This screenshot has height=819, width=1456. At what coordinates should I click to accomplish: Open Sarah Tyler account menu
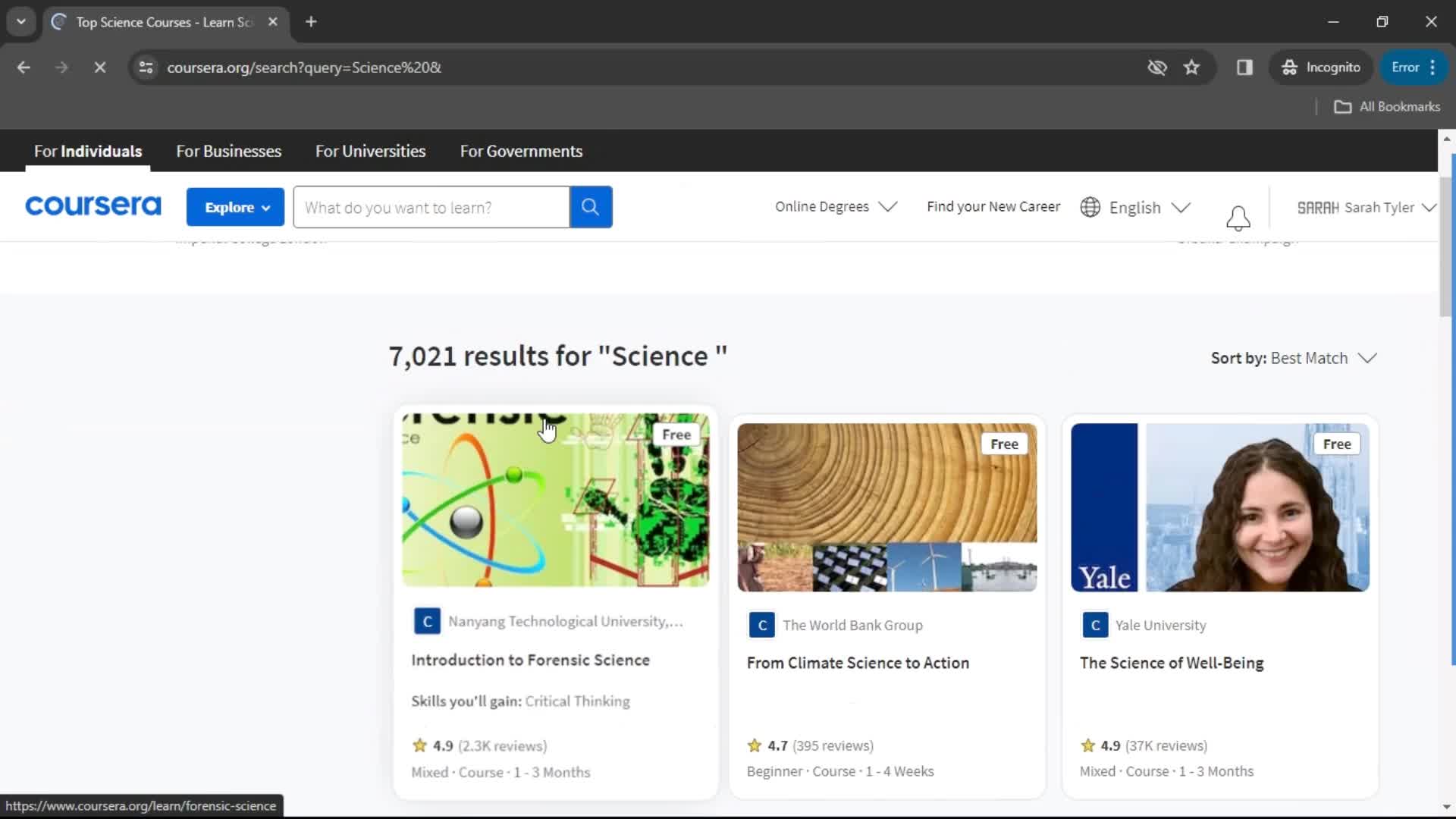(1366, 207)
